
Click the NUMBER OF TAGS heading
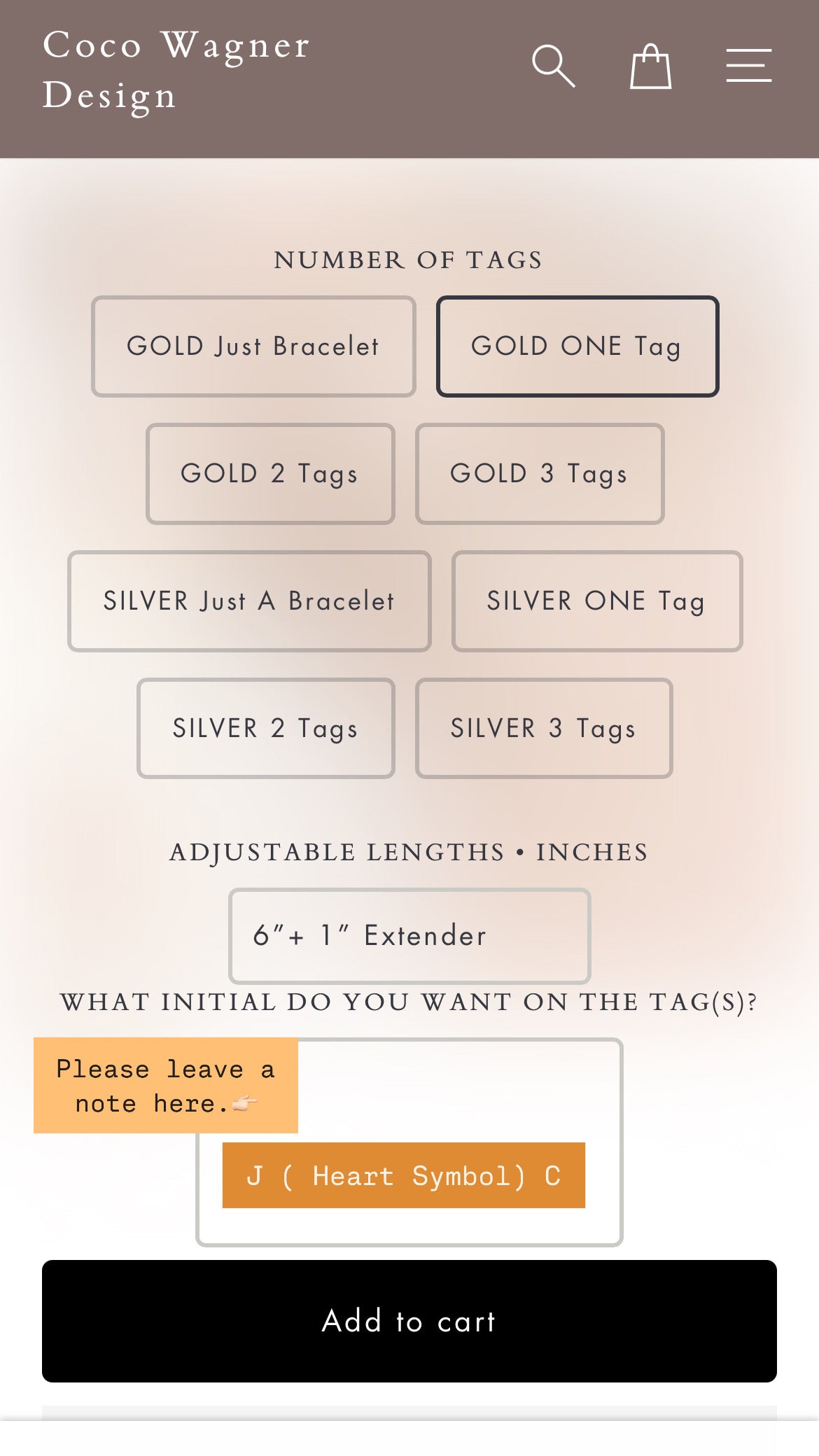409,260
